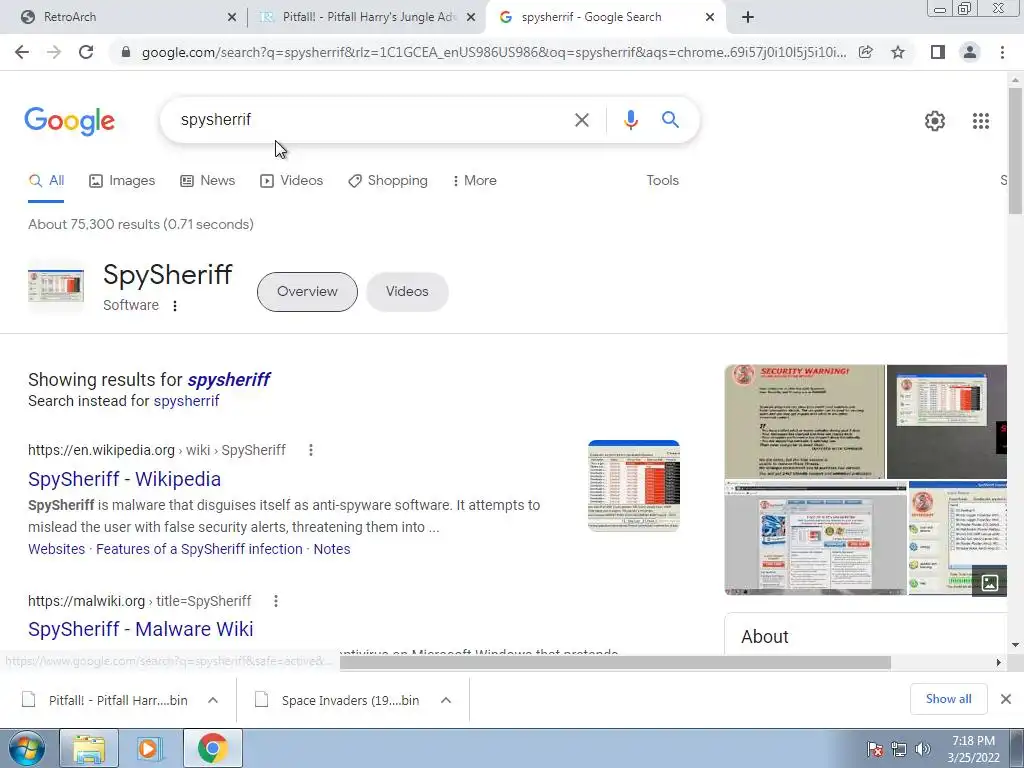Open Google quick settings gear
Screen dimensions: 1024x768
tap(935, 121)
